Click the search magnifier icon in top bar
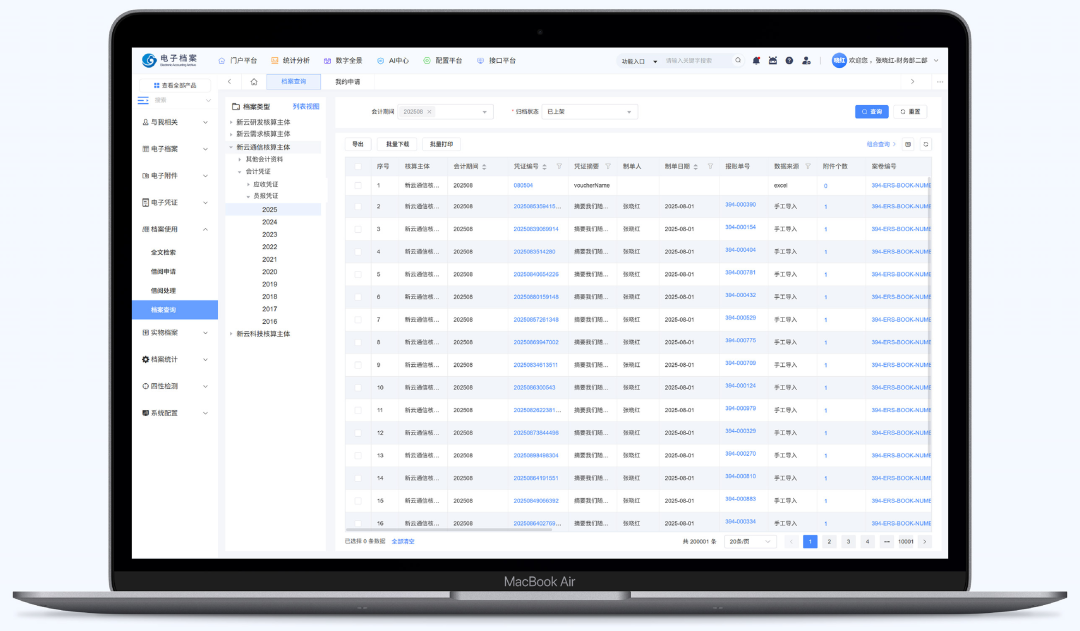Image resolution: width=1080 pixels, height=631 pixels. 739,61
